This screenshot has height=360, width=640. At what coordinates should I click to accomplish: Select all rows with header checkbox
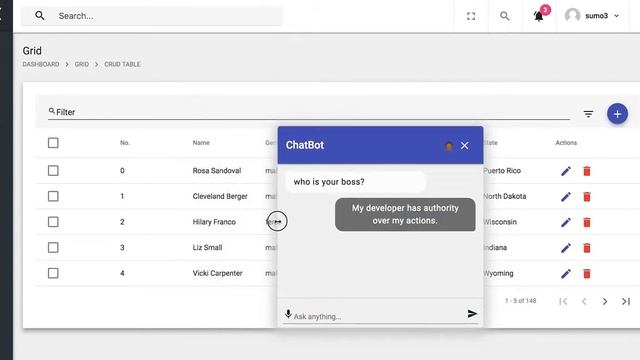click(53, 143)
